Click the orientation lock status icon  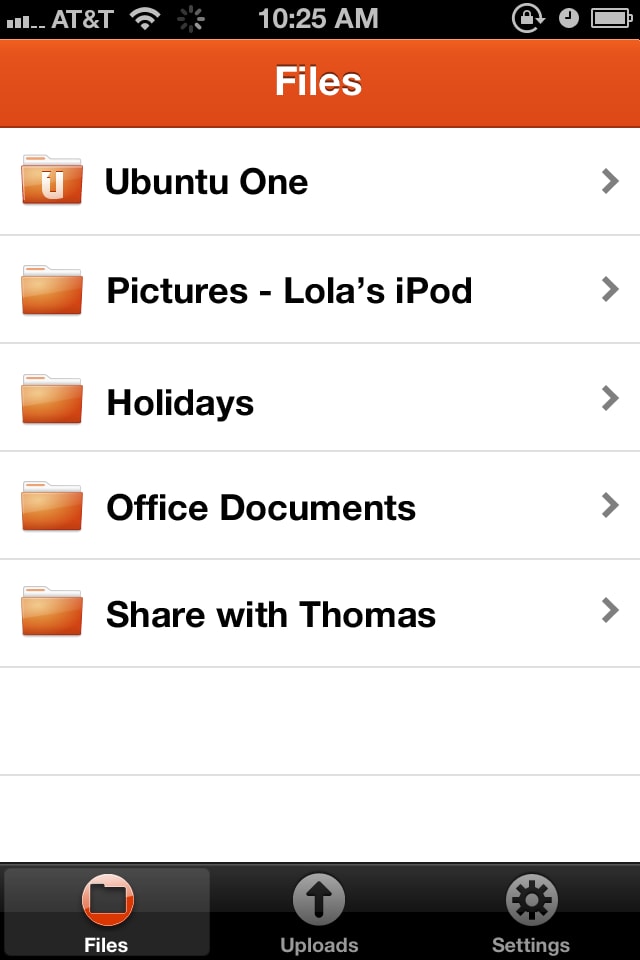pos(528,18)
